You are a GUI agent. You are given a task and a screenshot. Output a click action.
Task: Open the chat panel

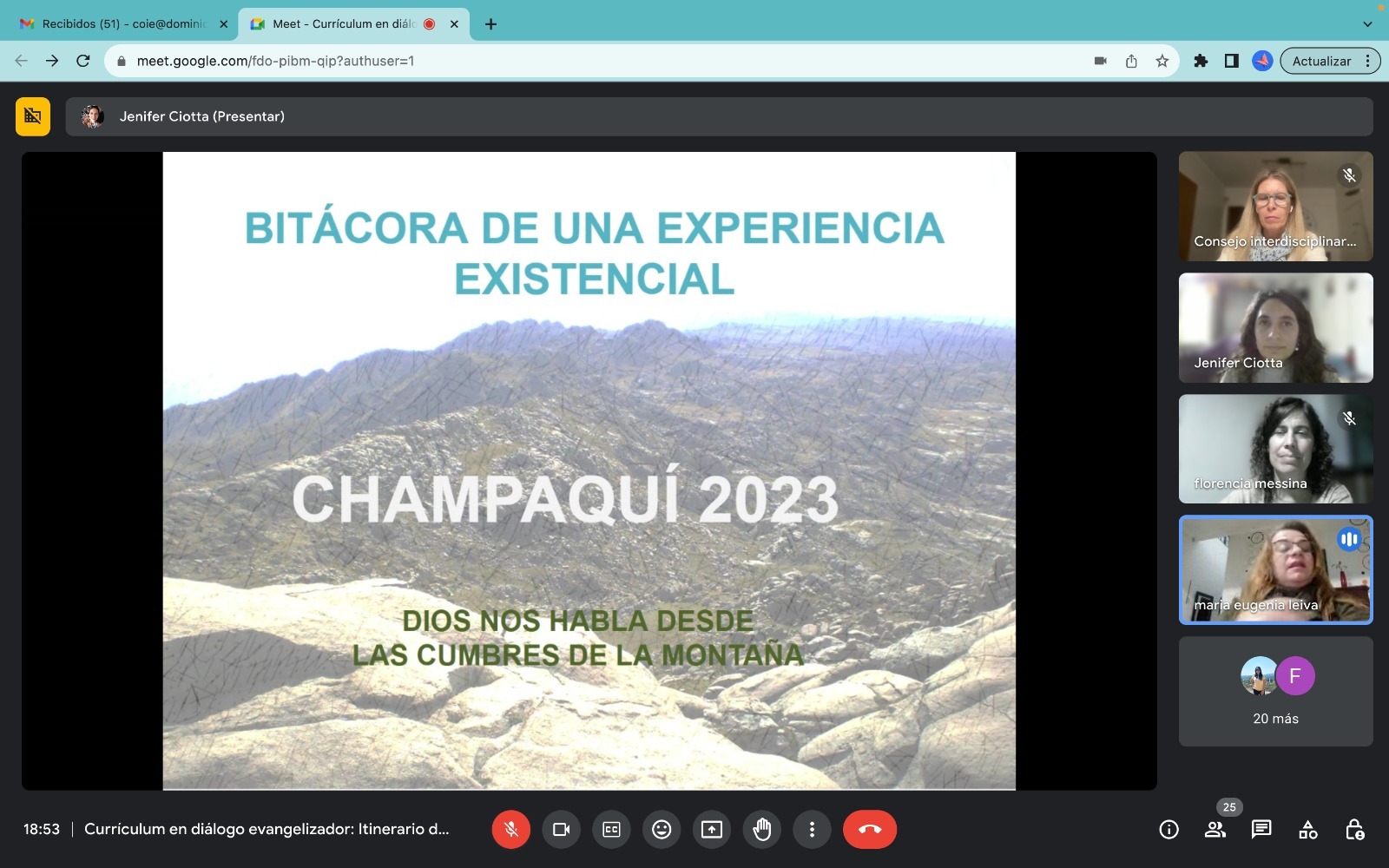1261,830
